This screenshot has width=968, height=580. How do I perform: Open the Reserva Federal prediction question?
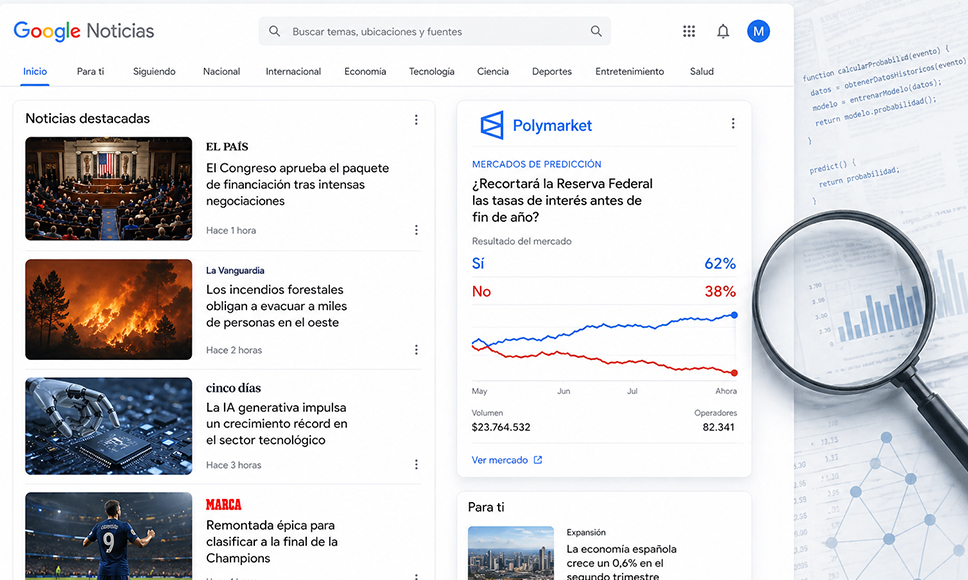[562, 201]
